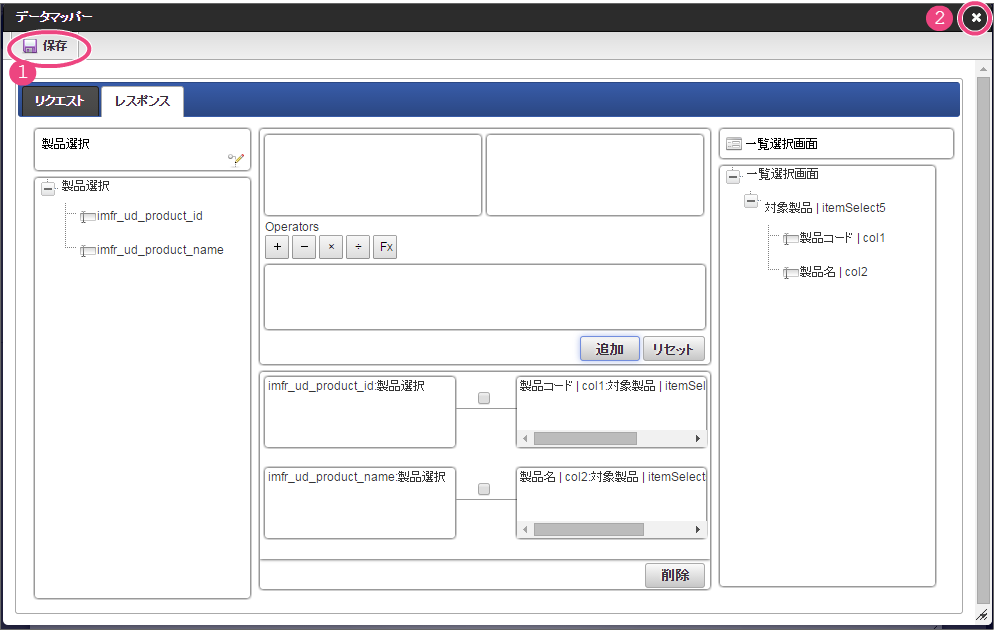
Task: Click the resize grip at dialog corner
Action: (x=983, y=614)
